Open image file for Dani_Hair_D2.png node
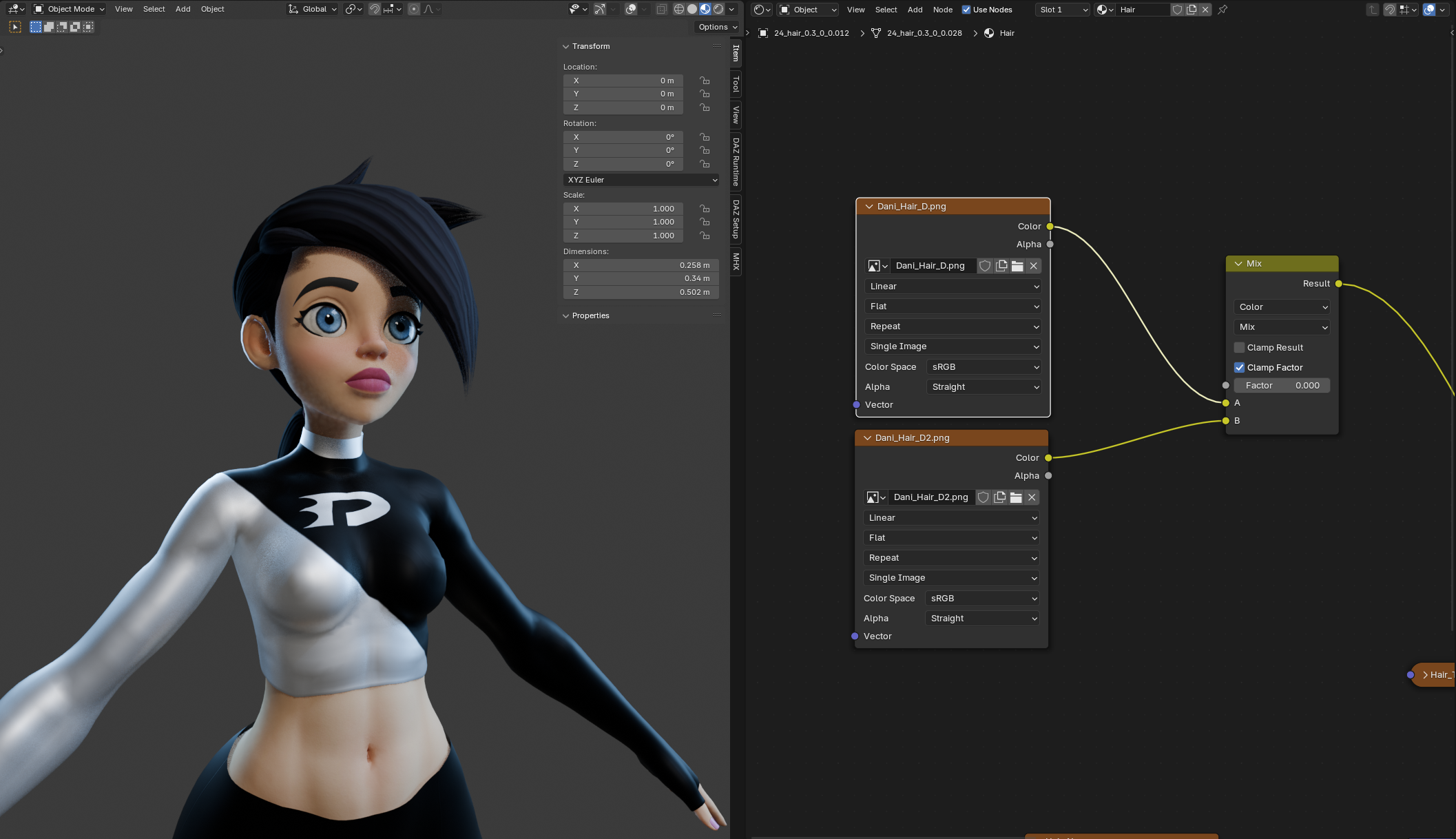This screenshot has height=839, width=1456. click(1016, 497)
